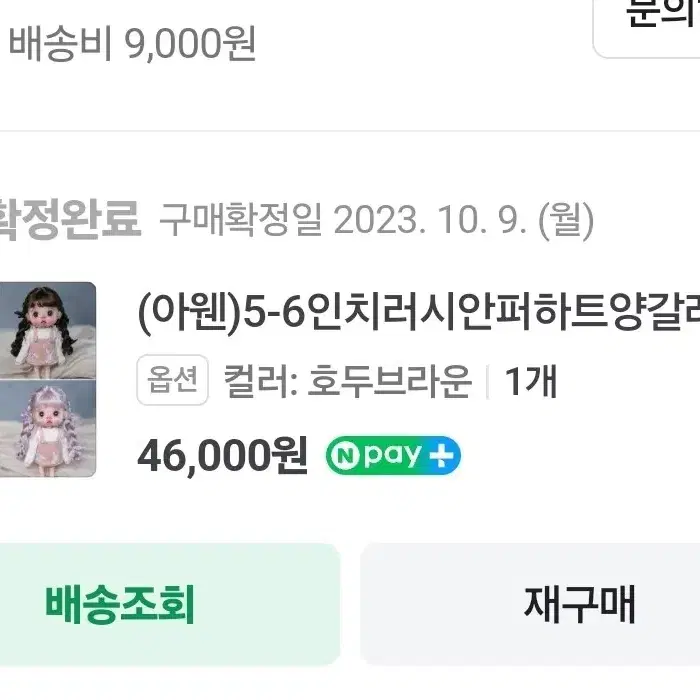Tap the "pay" wording inside Npay badge
700x700 pixels.
(393, 456)
